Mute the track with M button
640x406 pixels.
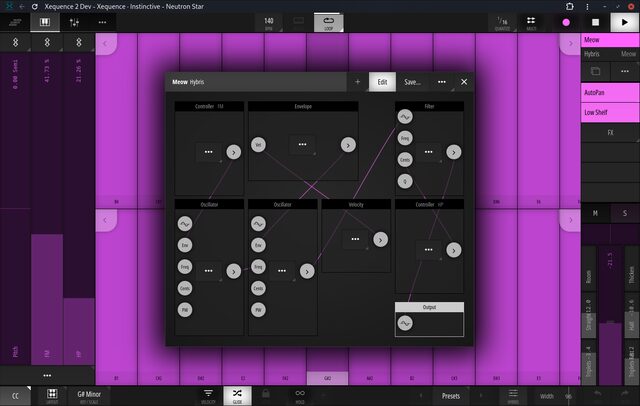tap(595, 213)
